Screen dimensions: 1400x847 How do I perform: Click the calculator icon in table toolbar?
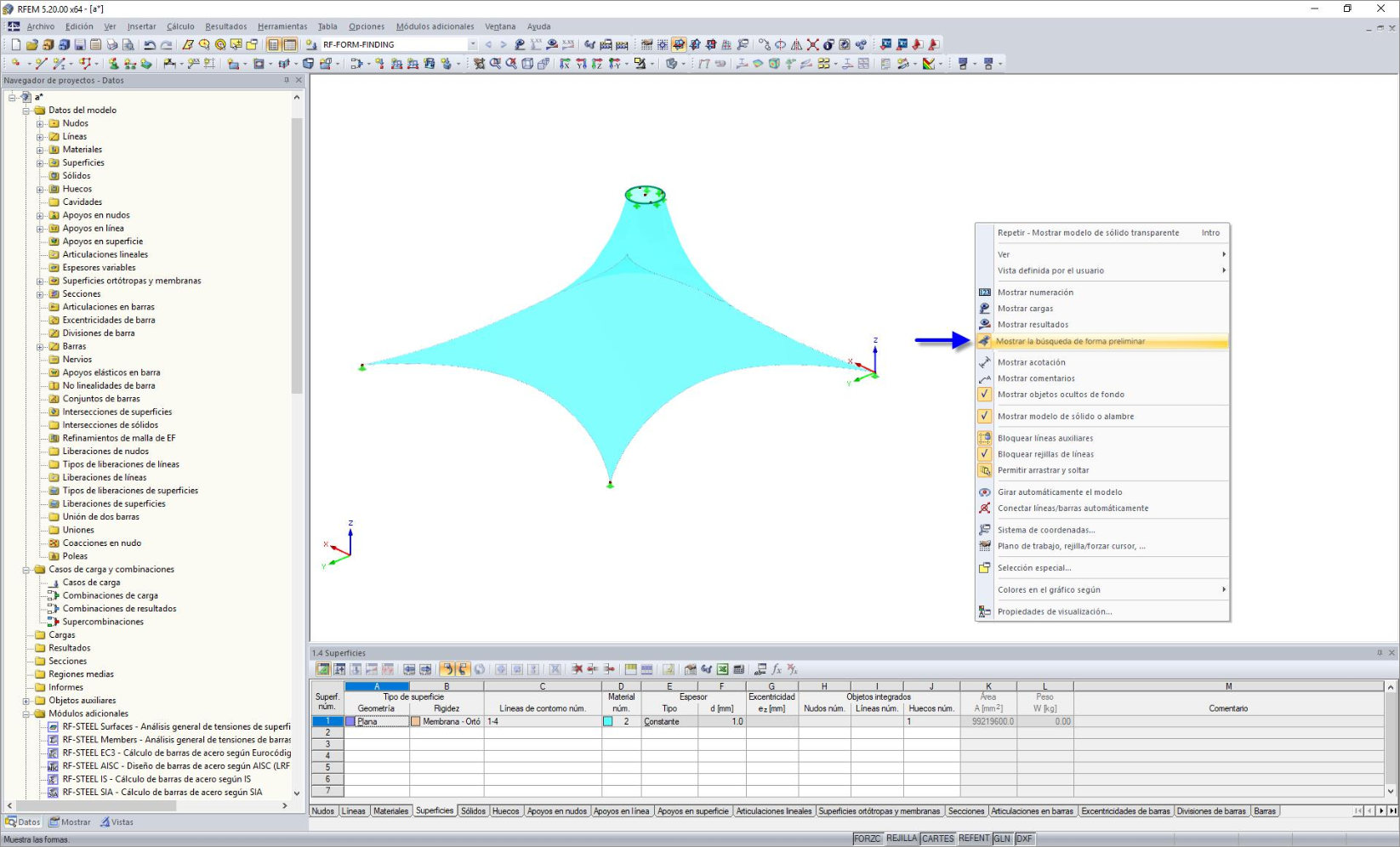(738, 669)
